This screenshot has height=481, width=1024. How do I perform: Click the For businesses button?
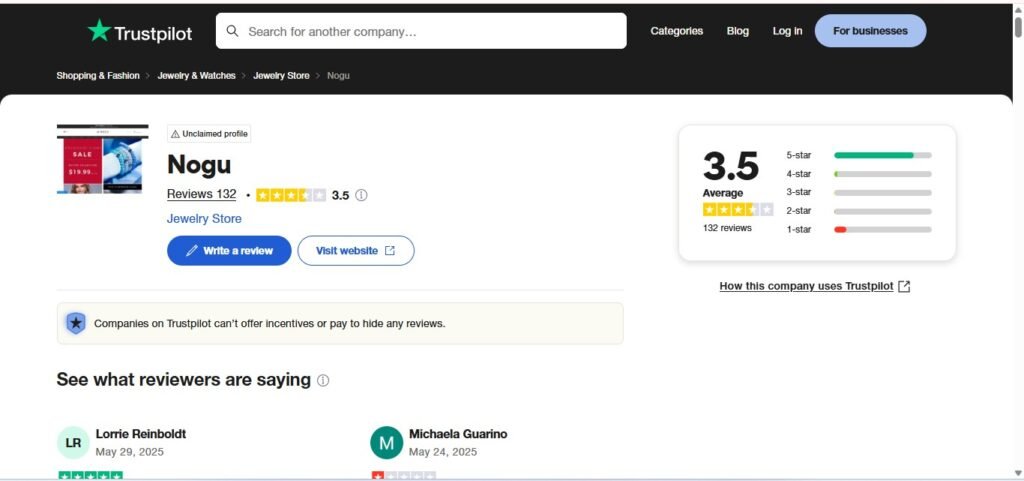870,31
